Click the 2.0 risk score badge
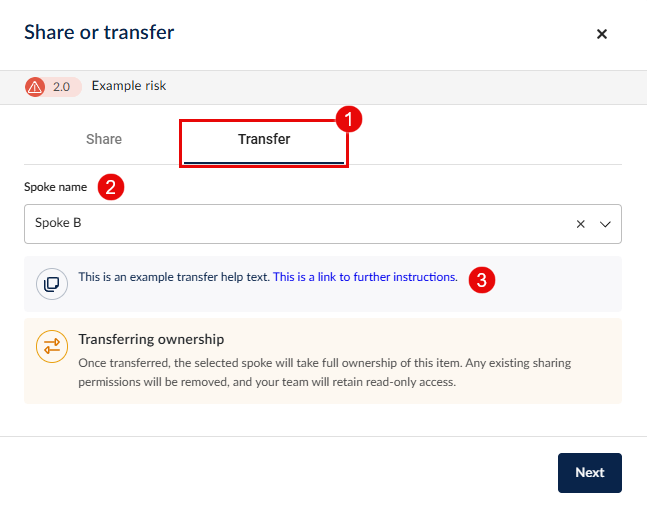The height and width of the screenshot is (516, 647). [x=62, y=87]
